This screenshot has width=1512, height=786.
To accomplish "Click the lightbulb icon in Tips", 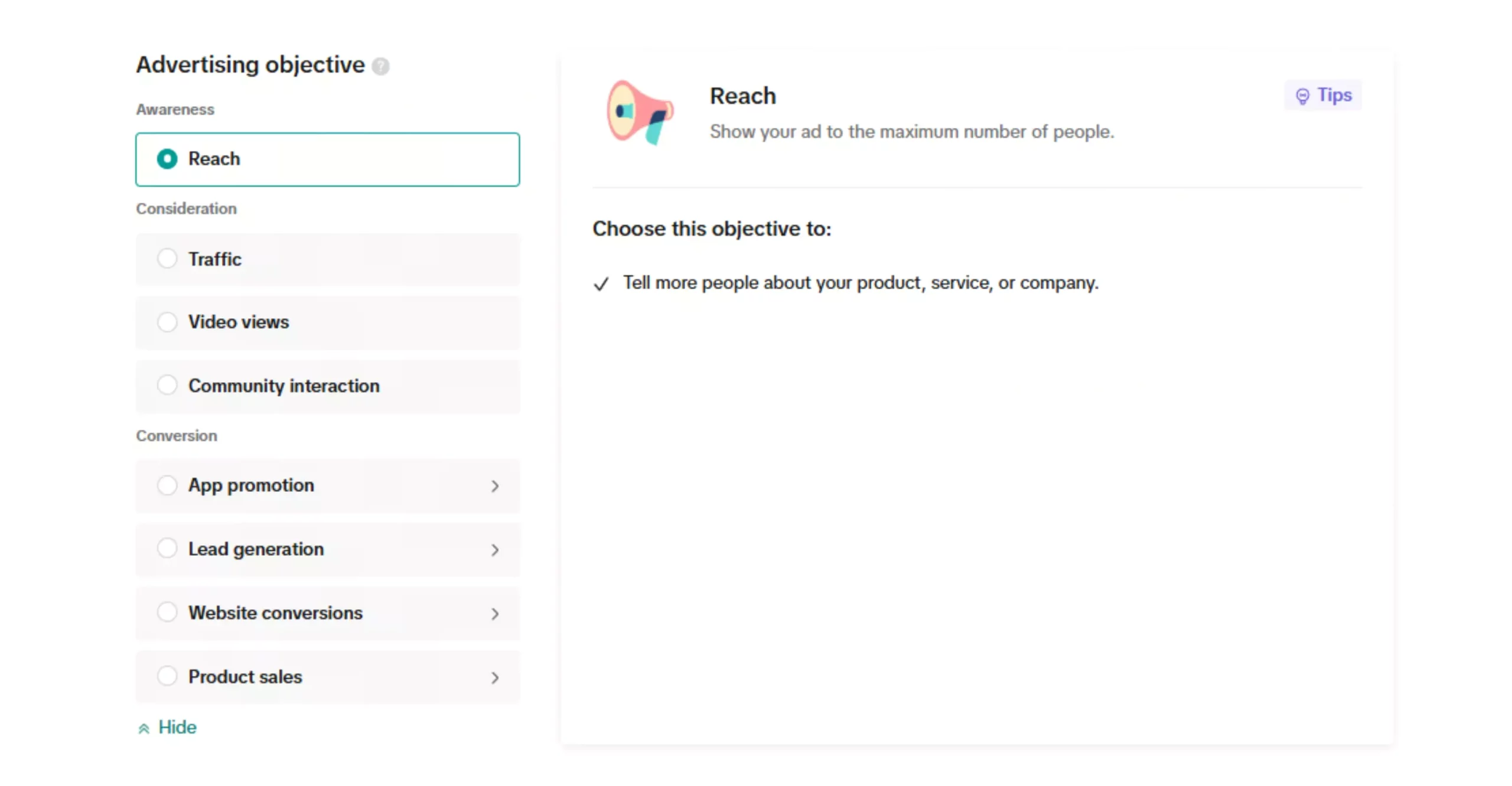I will click(x=1302, y=96).
